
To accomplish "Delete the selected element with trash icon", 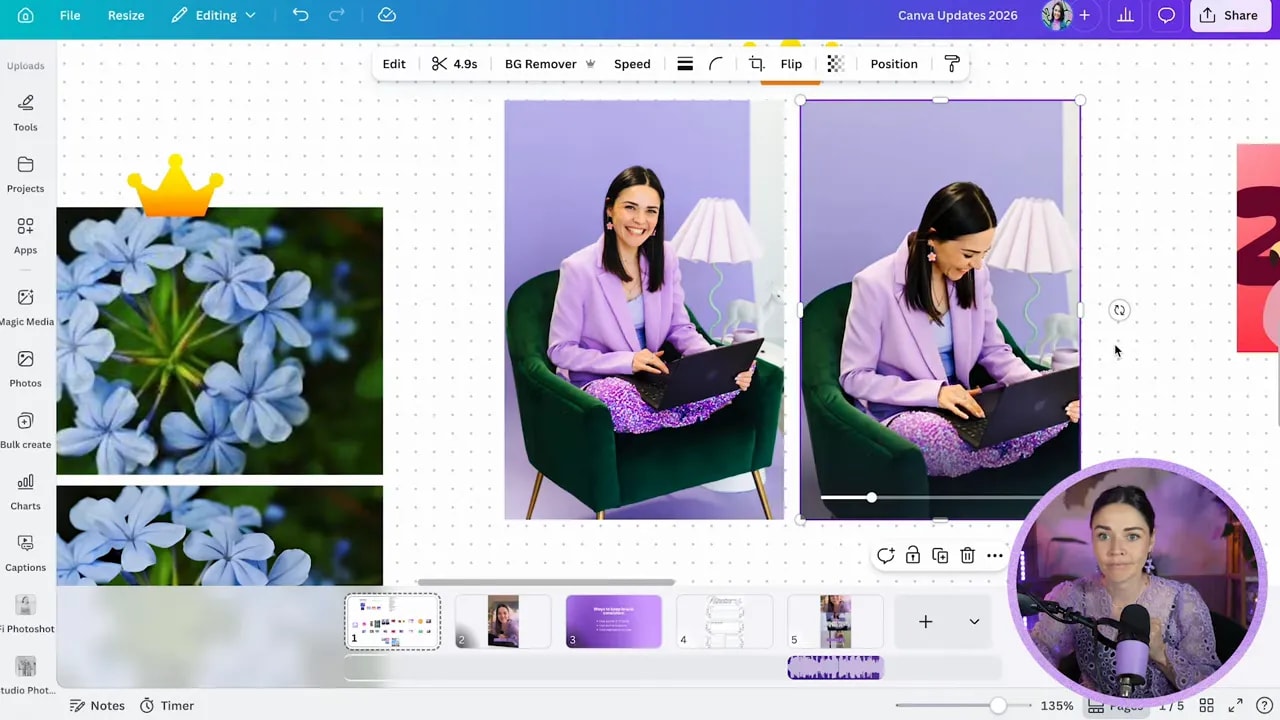I will click(x=967, y=555).
